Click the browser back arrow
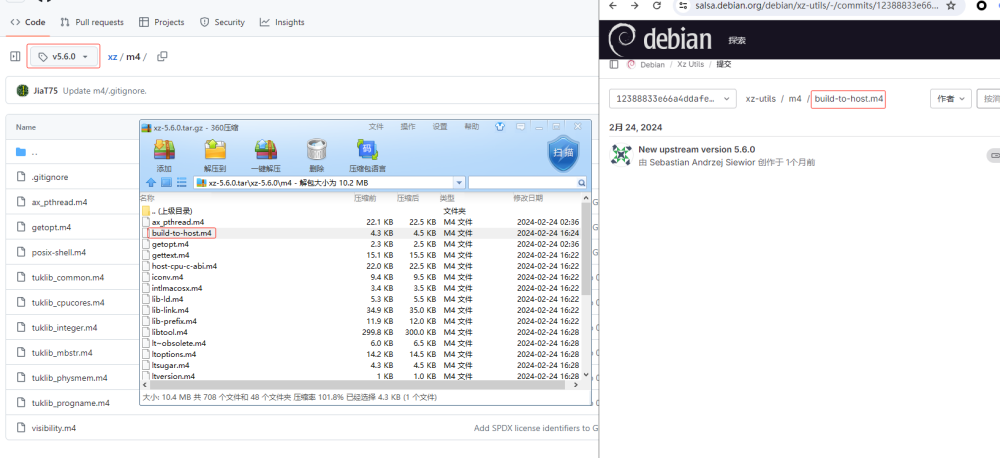This screenshot has height=458, width=1000. pyautogui.click(x=613, y=6)
